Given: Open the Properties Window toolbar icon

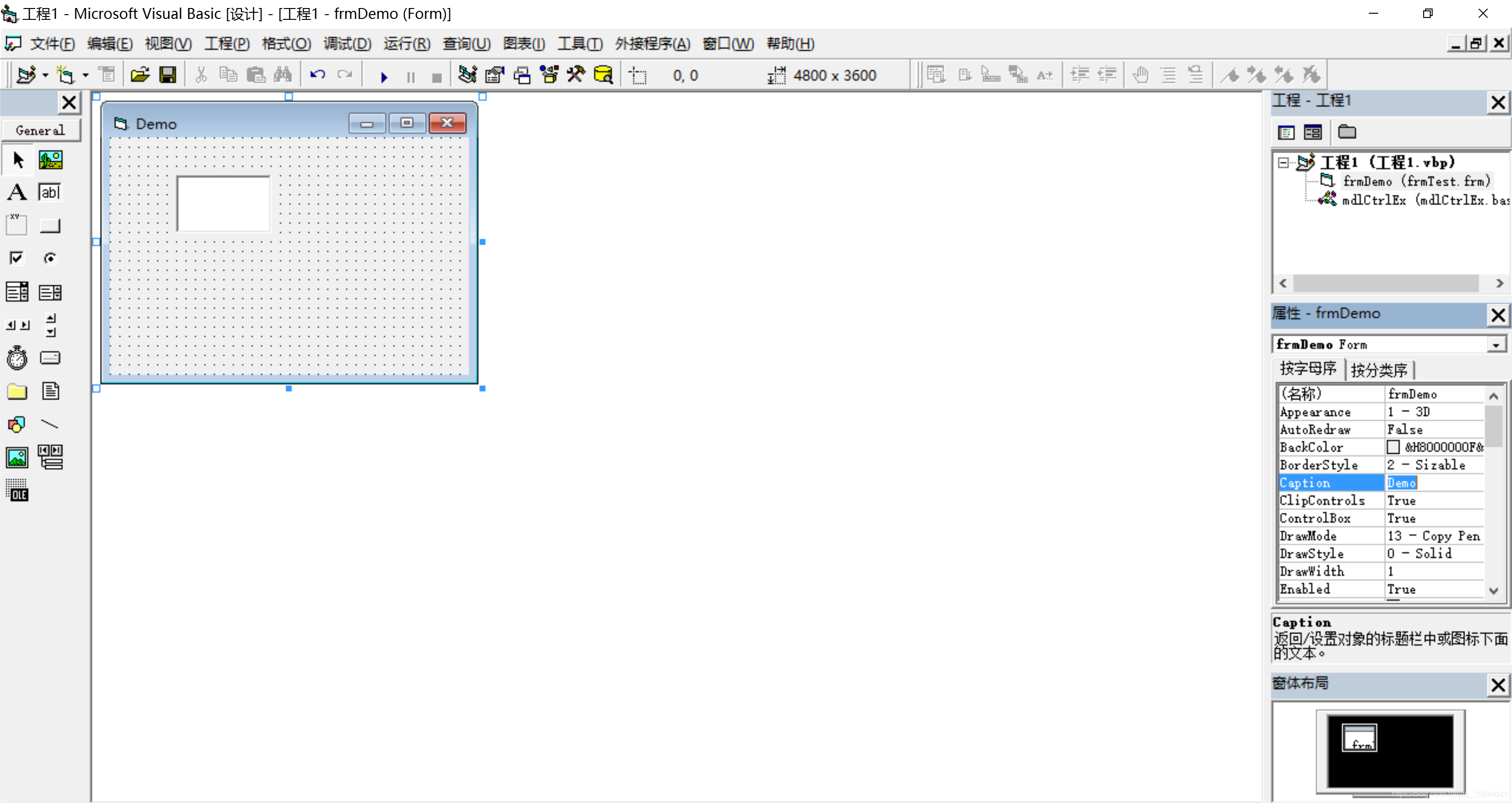Looking at the screenshot, I should click(495, 75).
